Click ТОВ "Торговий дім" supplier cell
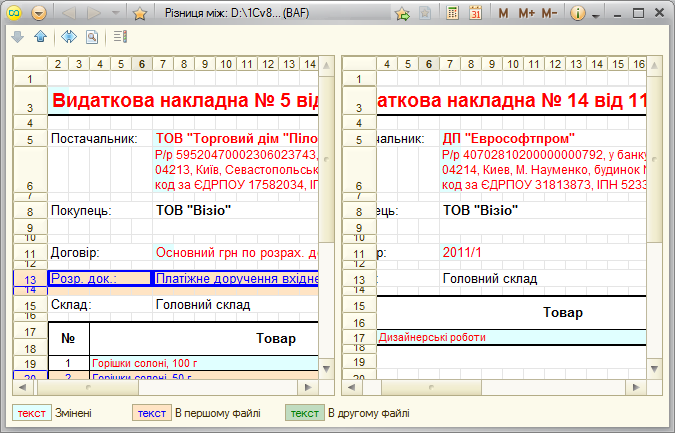675x433 pixels. pyautogui.click(x=236, y=139)
